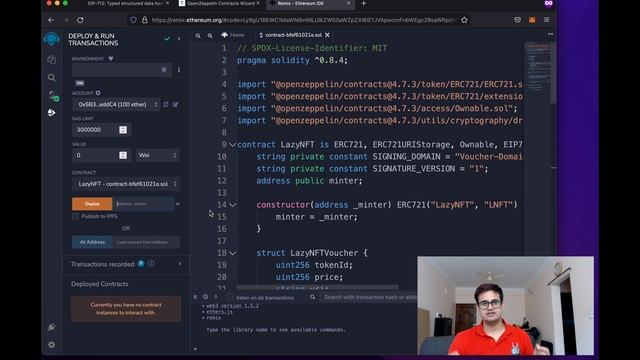This screenshot has height=360, width=640.
Task: Click the Value stepper arrows
Action: (x=123, y=155)
